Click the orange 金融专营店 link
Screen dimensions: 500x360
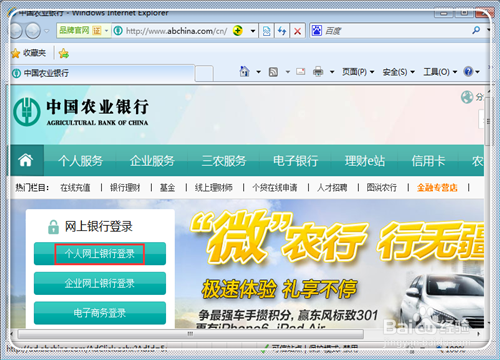437,188
